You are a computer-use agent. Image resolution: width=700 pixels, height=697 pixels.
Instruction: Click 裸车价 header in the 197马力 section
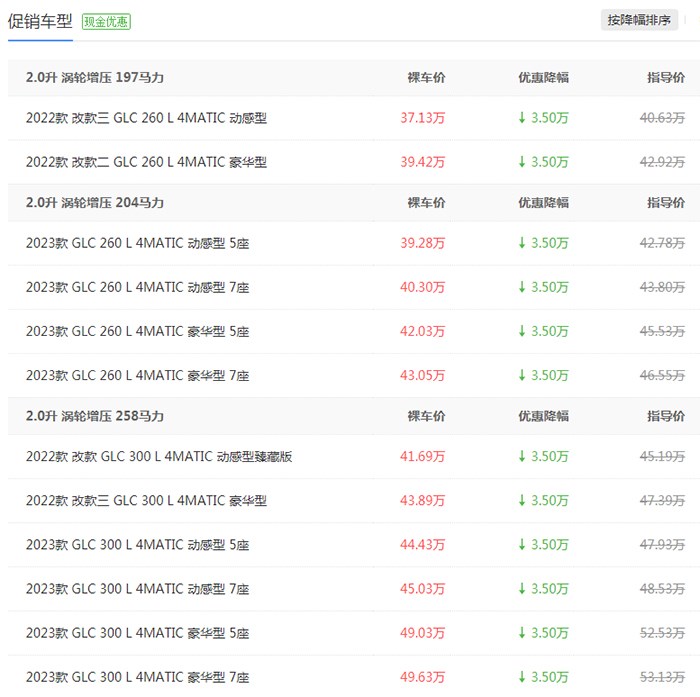coord(426,78)
